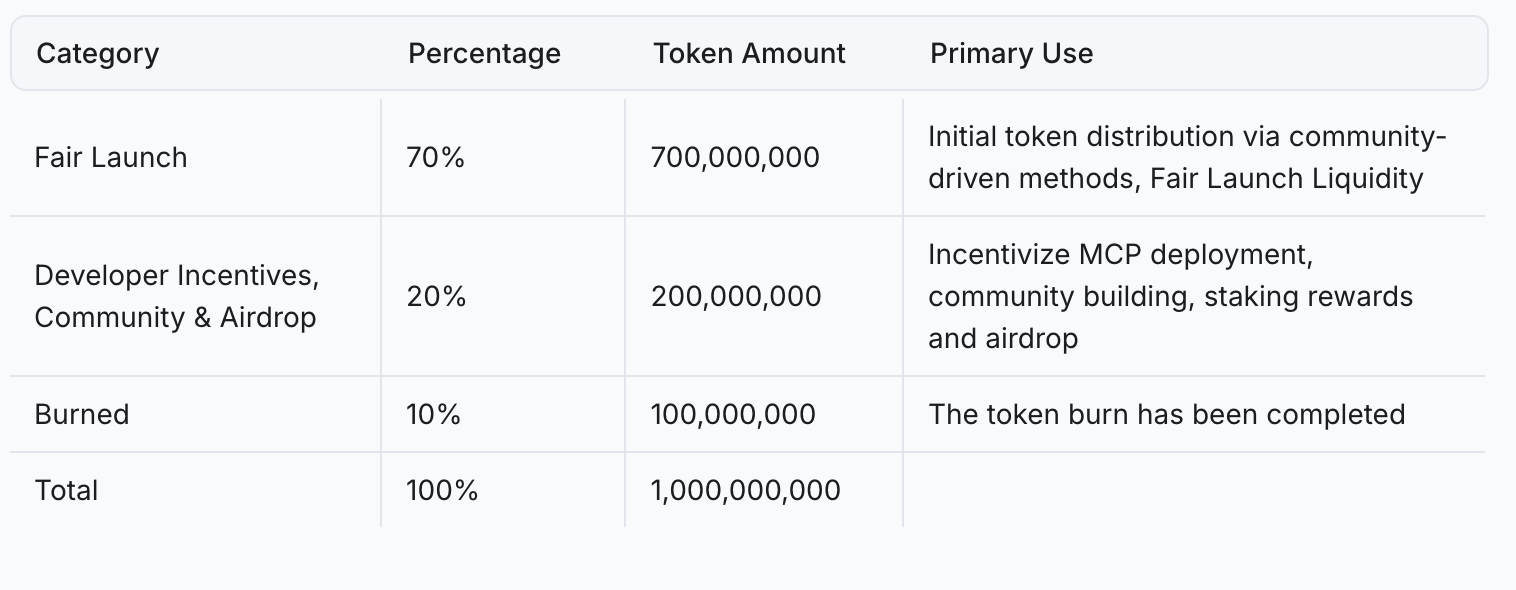Select Developer Incentives, Community & Airdrop cell

coord(175,296)
